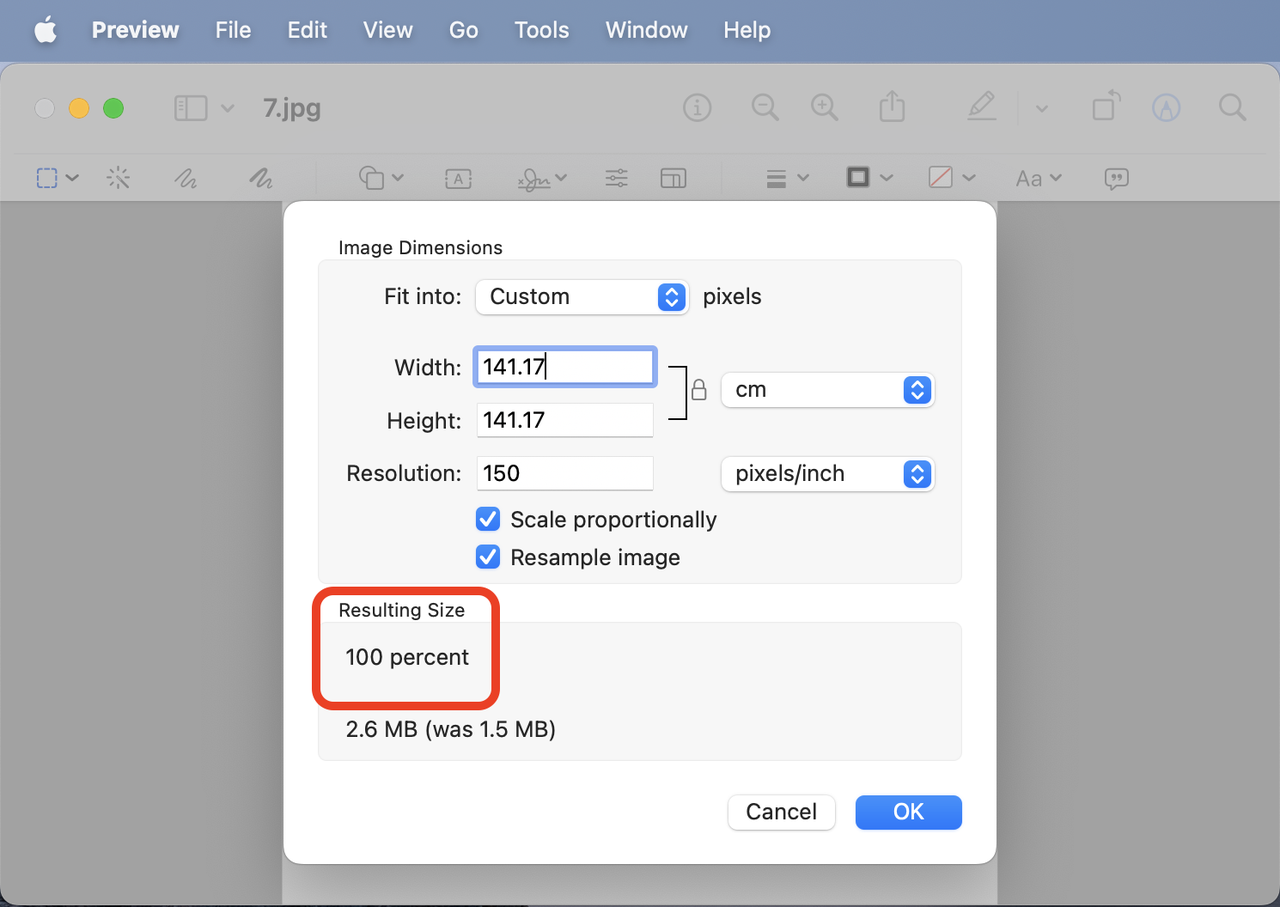The image size is (1280, 907).
Task: Open the Tools menu
Action: pyautogui.click(x=542, y=30)
